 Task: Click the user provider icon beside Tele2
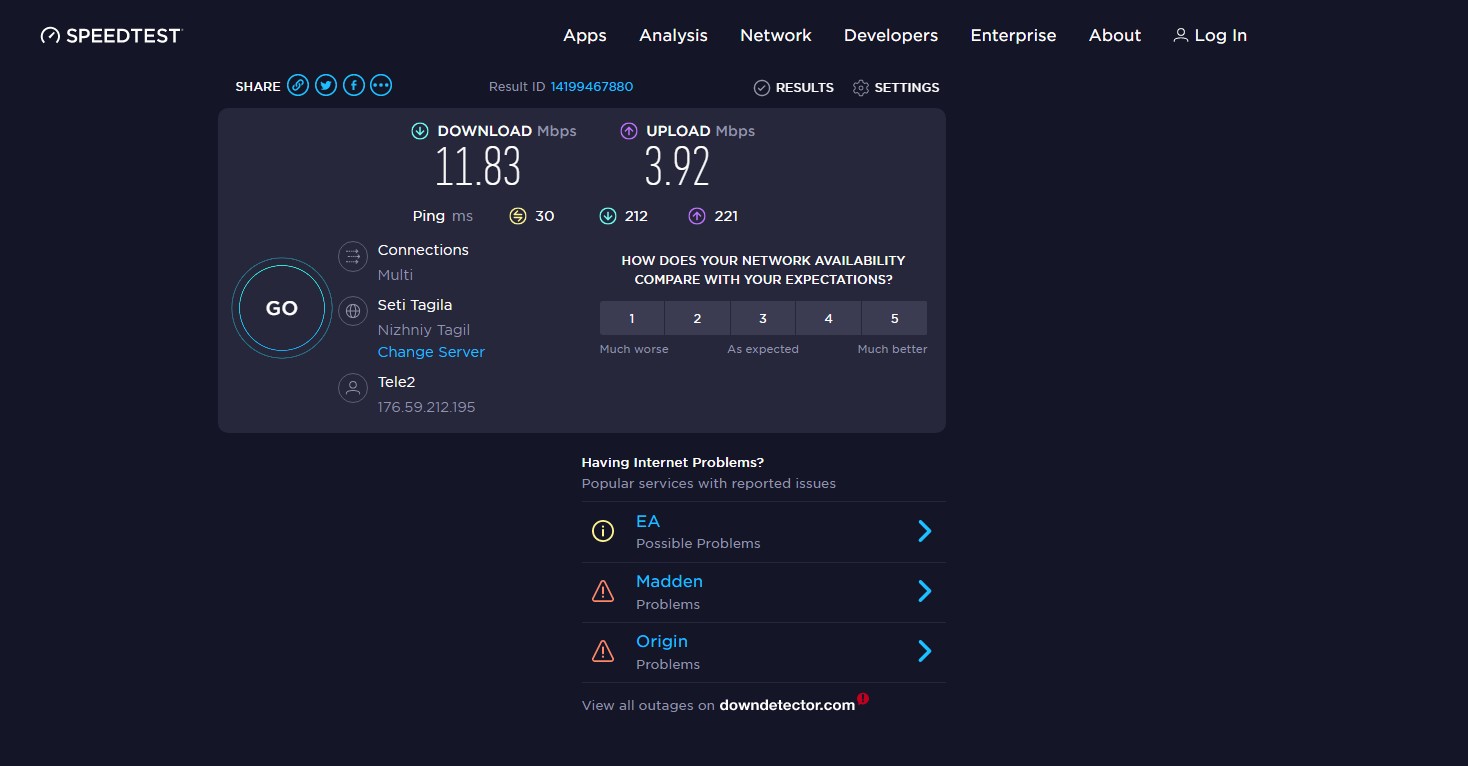point(353,388)
